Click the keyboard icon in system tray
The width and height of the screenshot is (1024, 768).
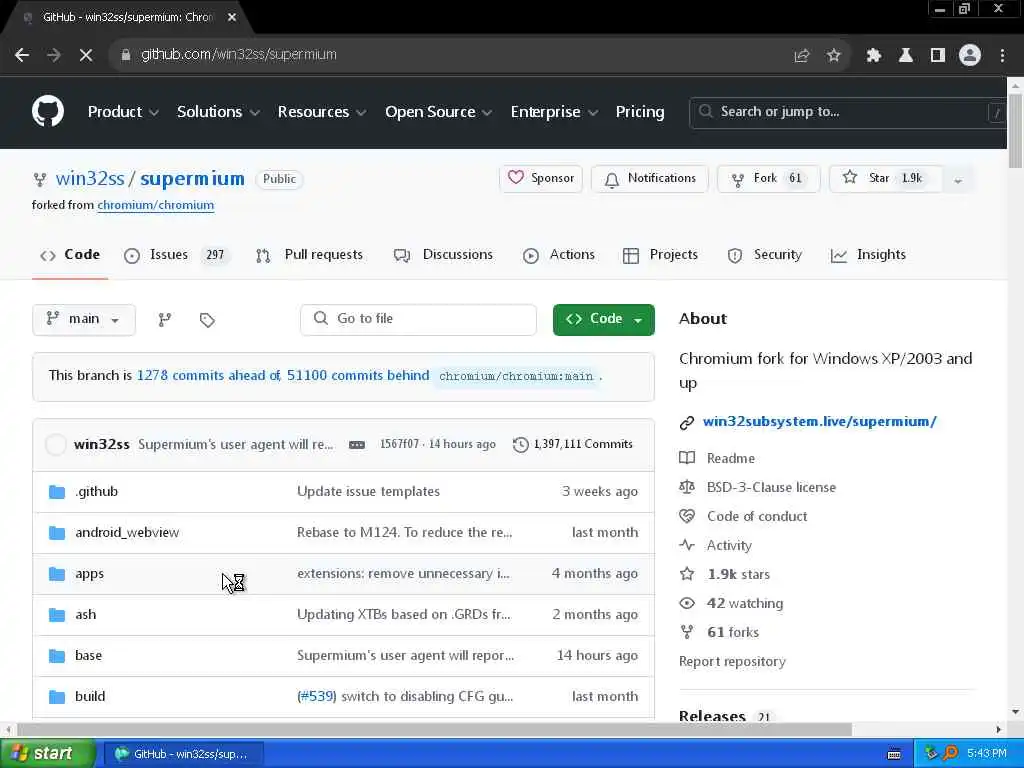coord(894,754)
